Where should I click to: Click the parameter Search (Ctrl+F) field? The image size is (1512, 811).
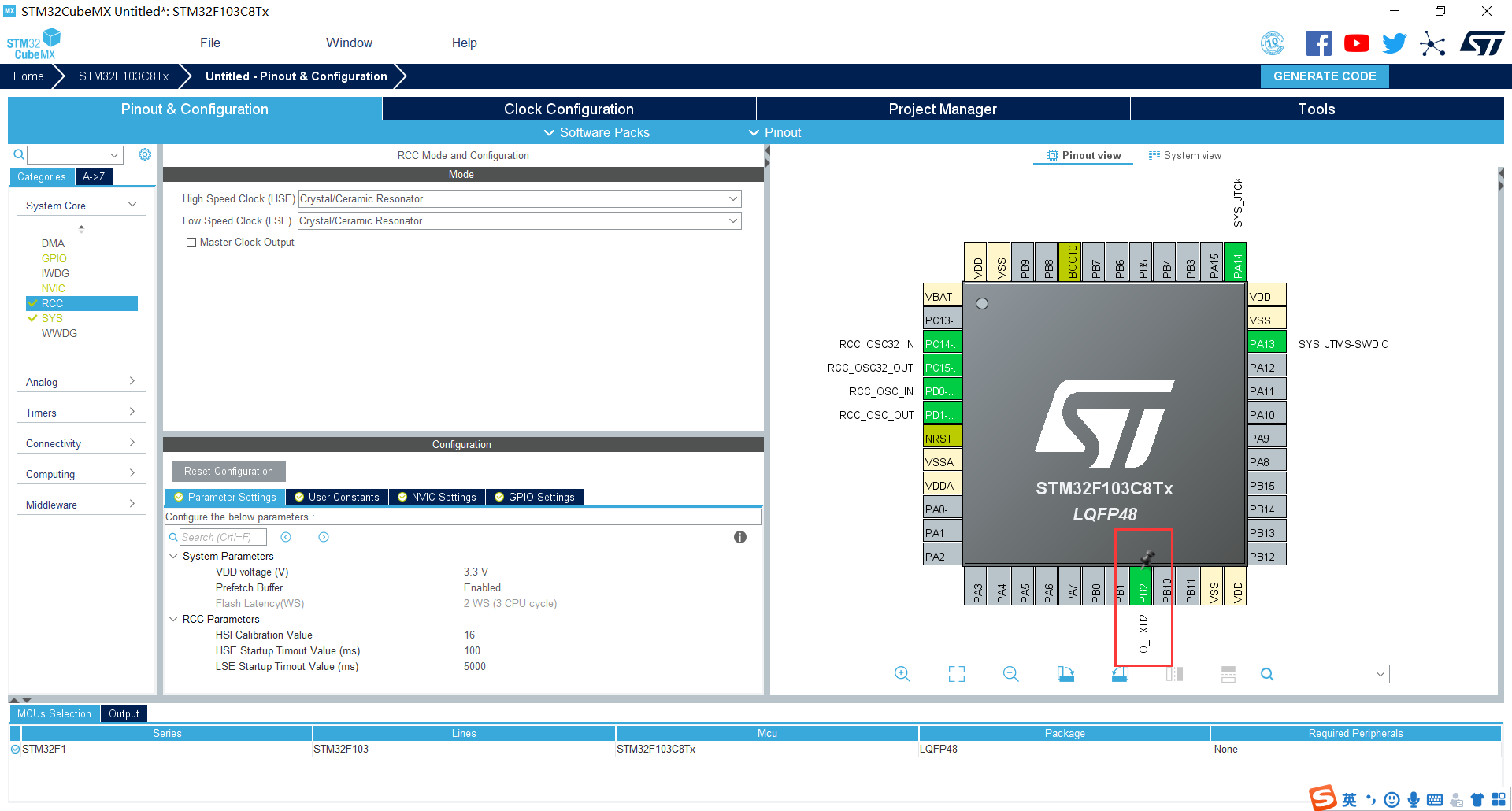(223, 537)
